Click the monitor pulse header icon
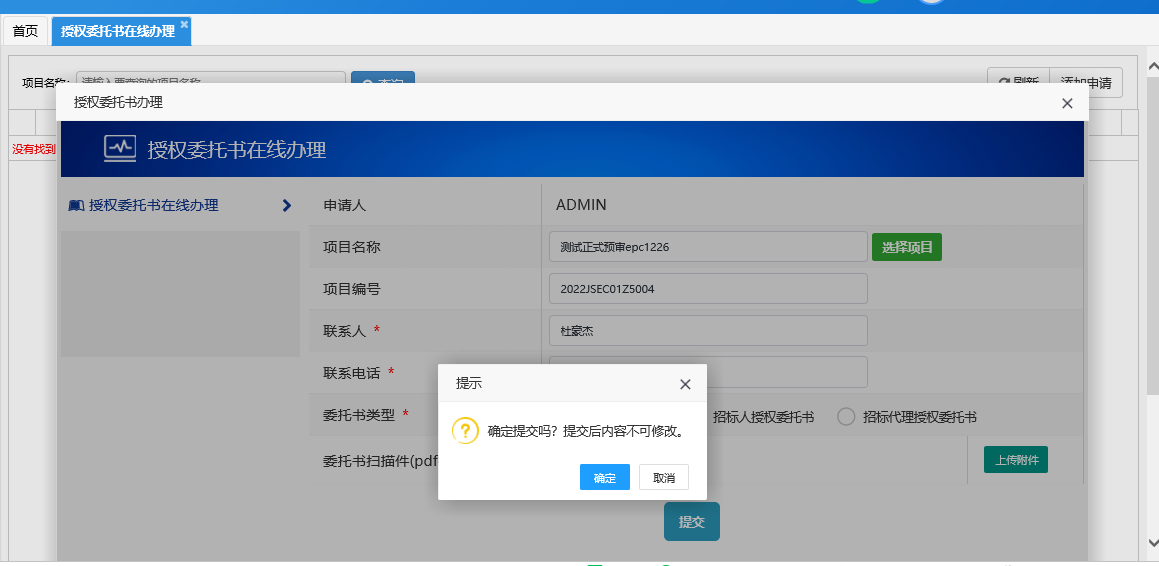This screenshot has width=1159, height=566. tap(120, 149)
